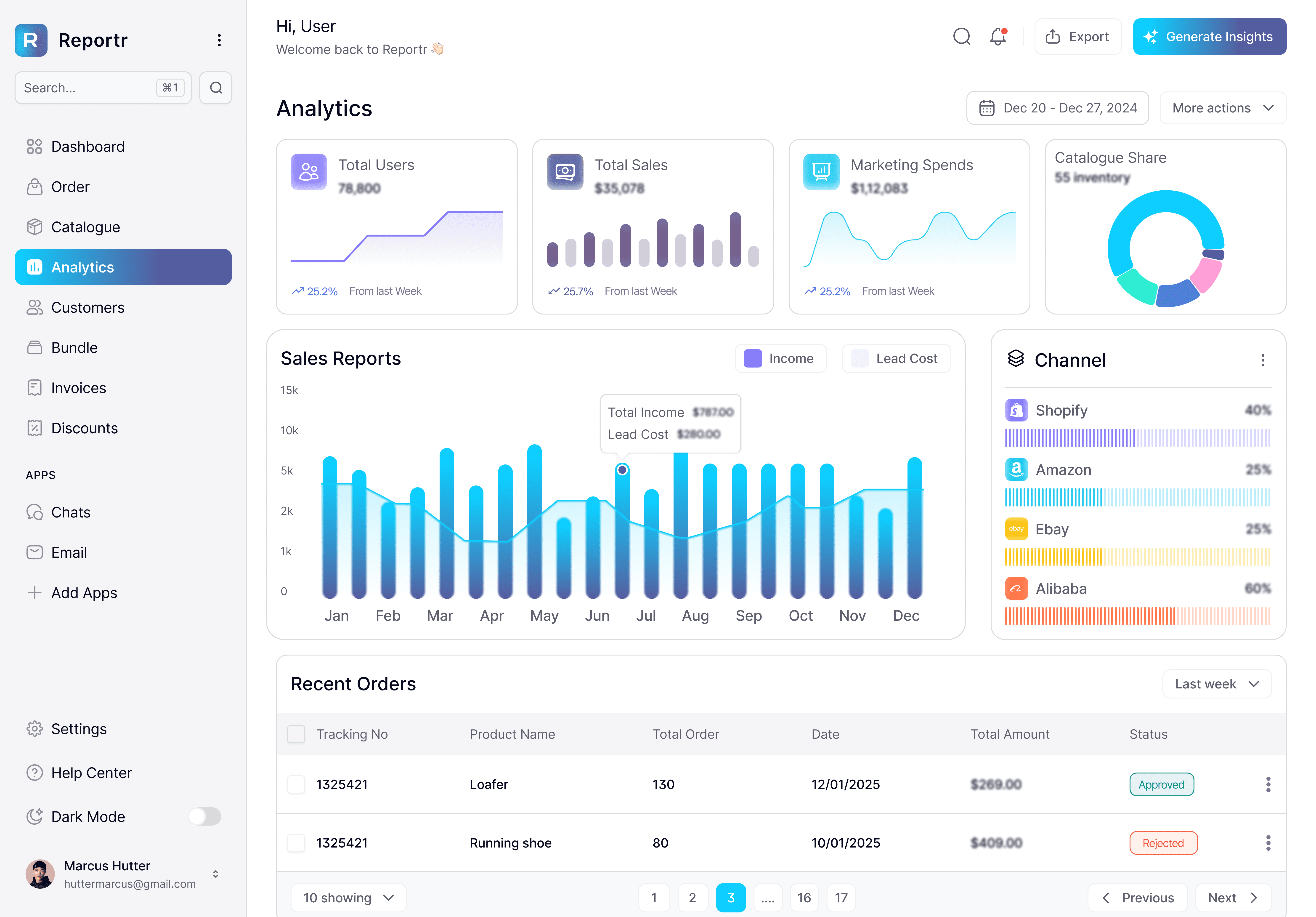Open the Order section
The image size is (1316, 917).
tap(123, 187)
